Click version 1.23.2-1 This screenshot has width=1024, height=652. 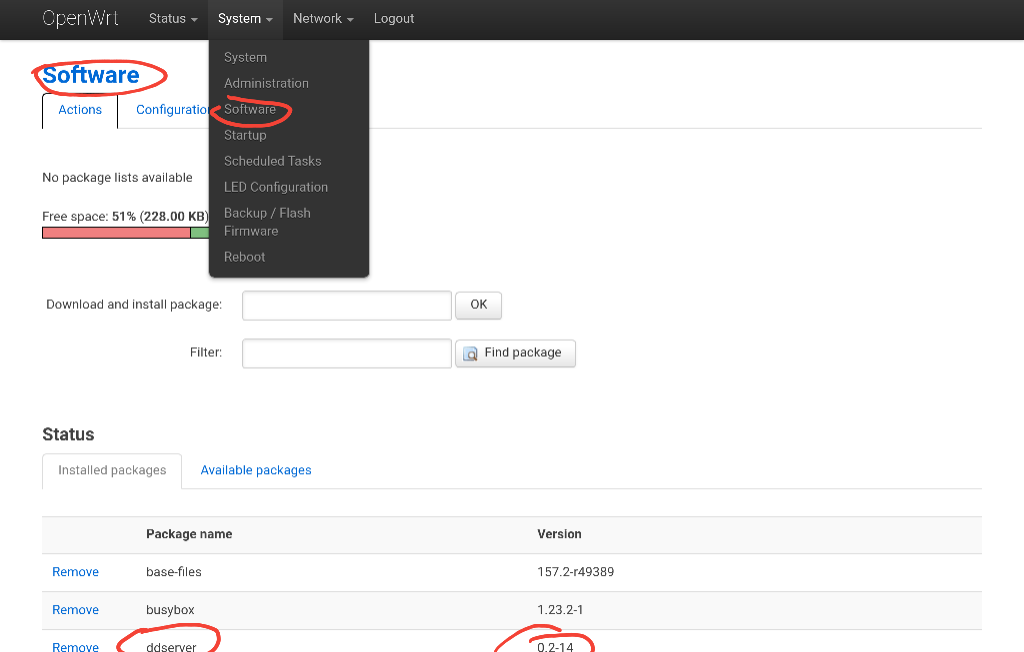point(560,610)
